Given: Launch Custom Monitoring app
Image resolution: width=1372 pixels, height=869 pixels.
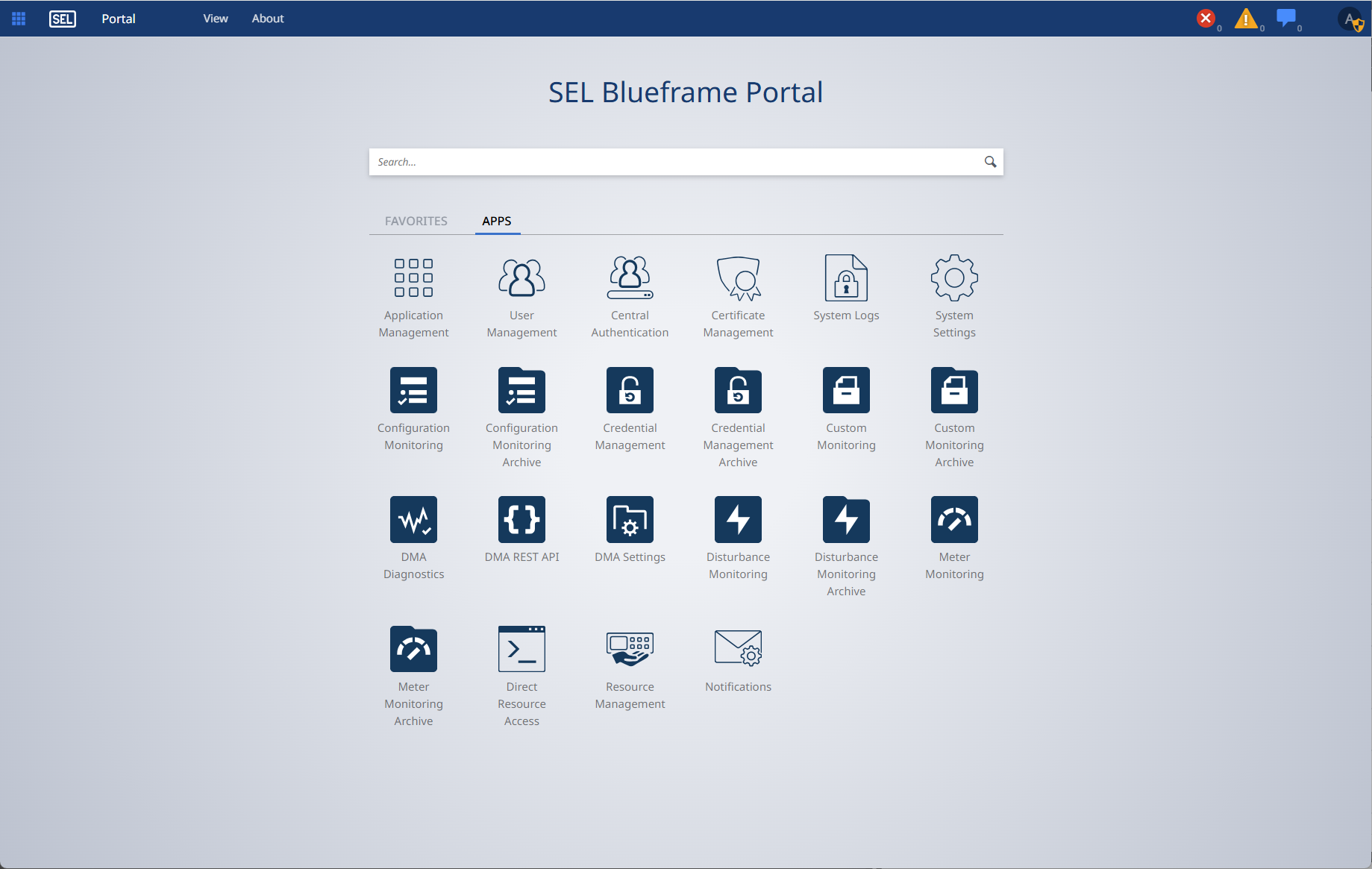Looking at the screenshot, I should [x=846, y=390].
